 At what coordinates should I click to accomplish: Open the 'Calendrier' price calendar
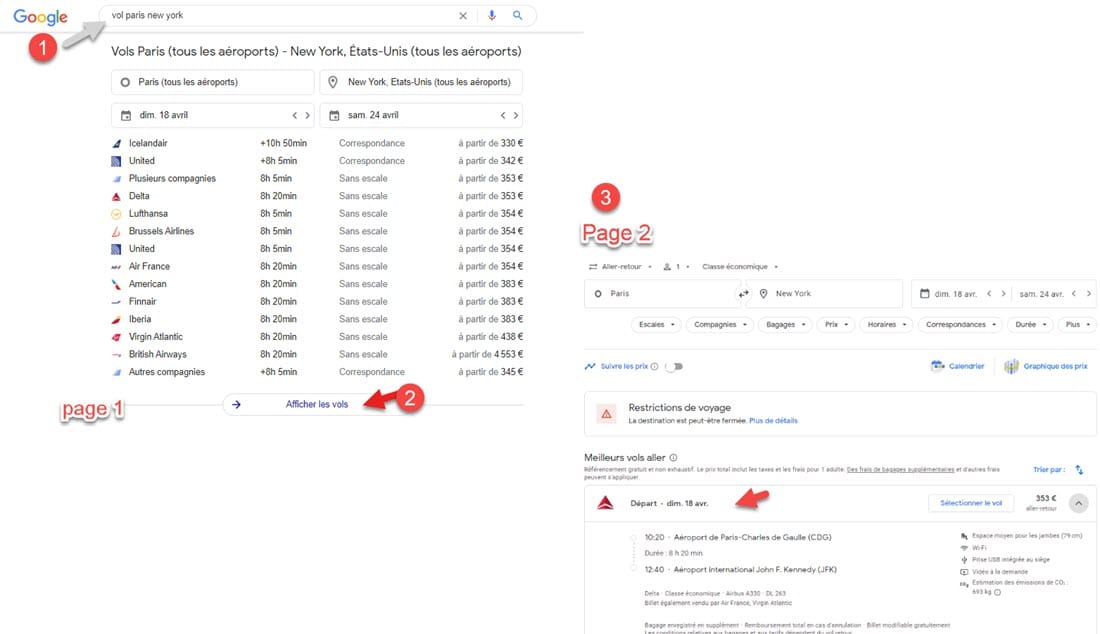[958, 366]
